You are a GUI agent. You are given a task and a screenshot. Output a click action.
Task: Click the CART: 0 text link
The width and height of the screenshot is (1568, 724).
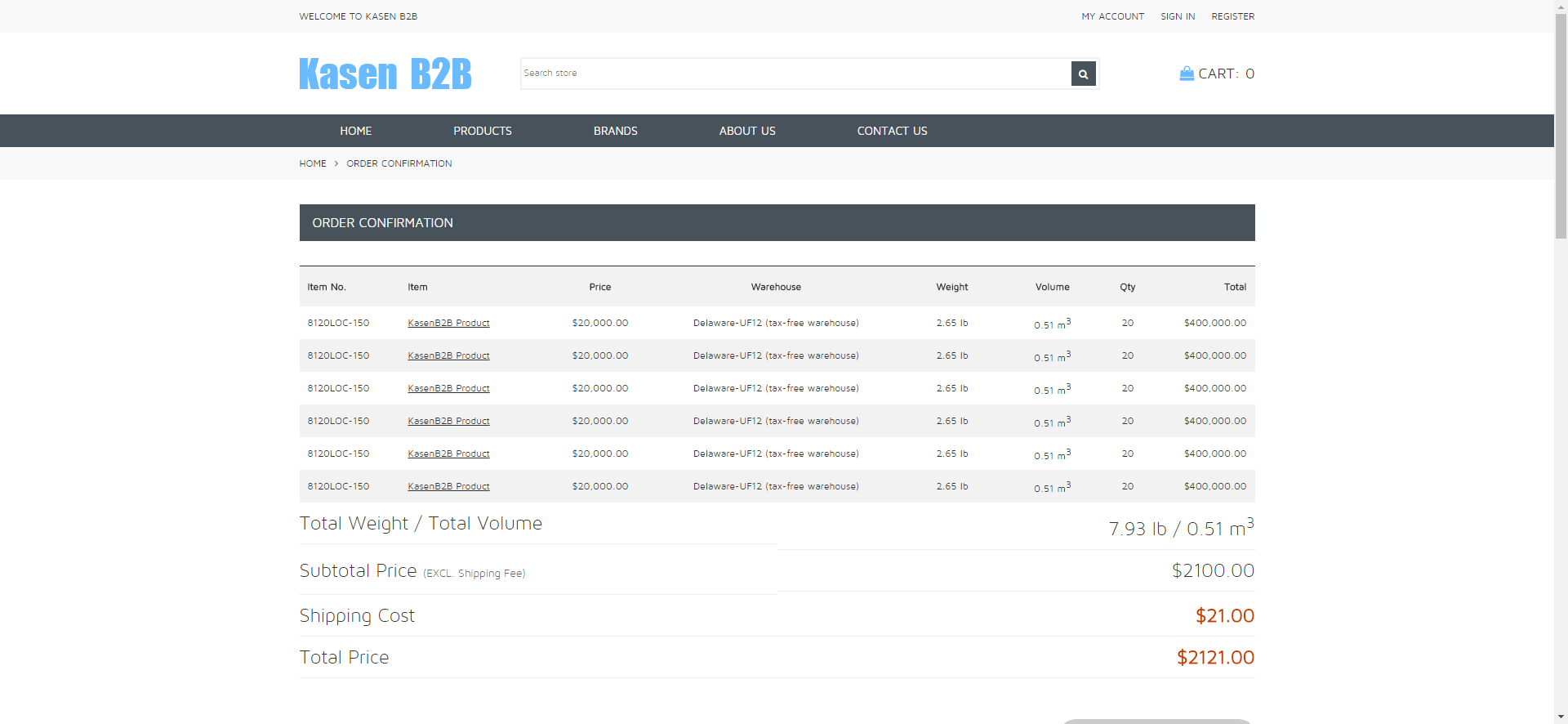tap(1226, 74)
